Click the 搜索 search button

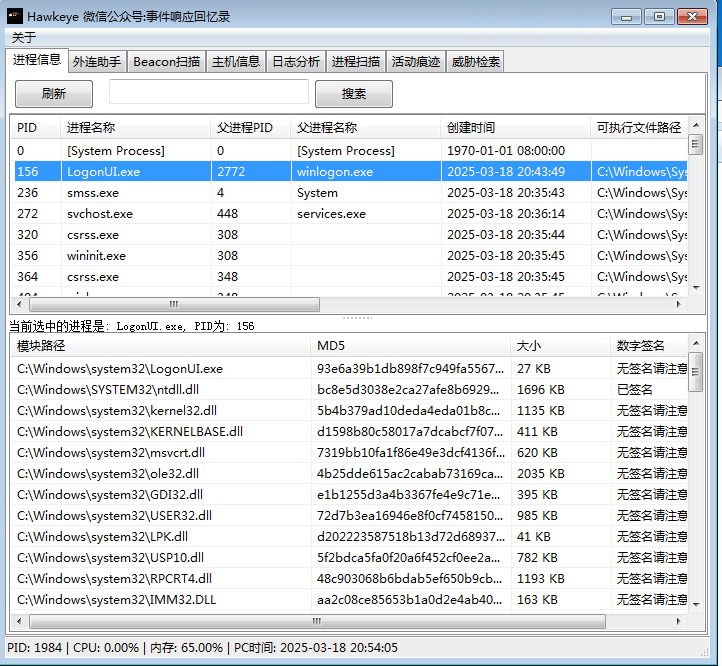point(354,94)
